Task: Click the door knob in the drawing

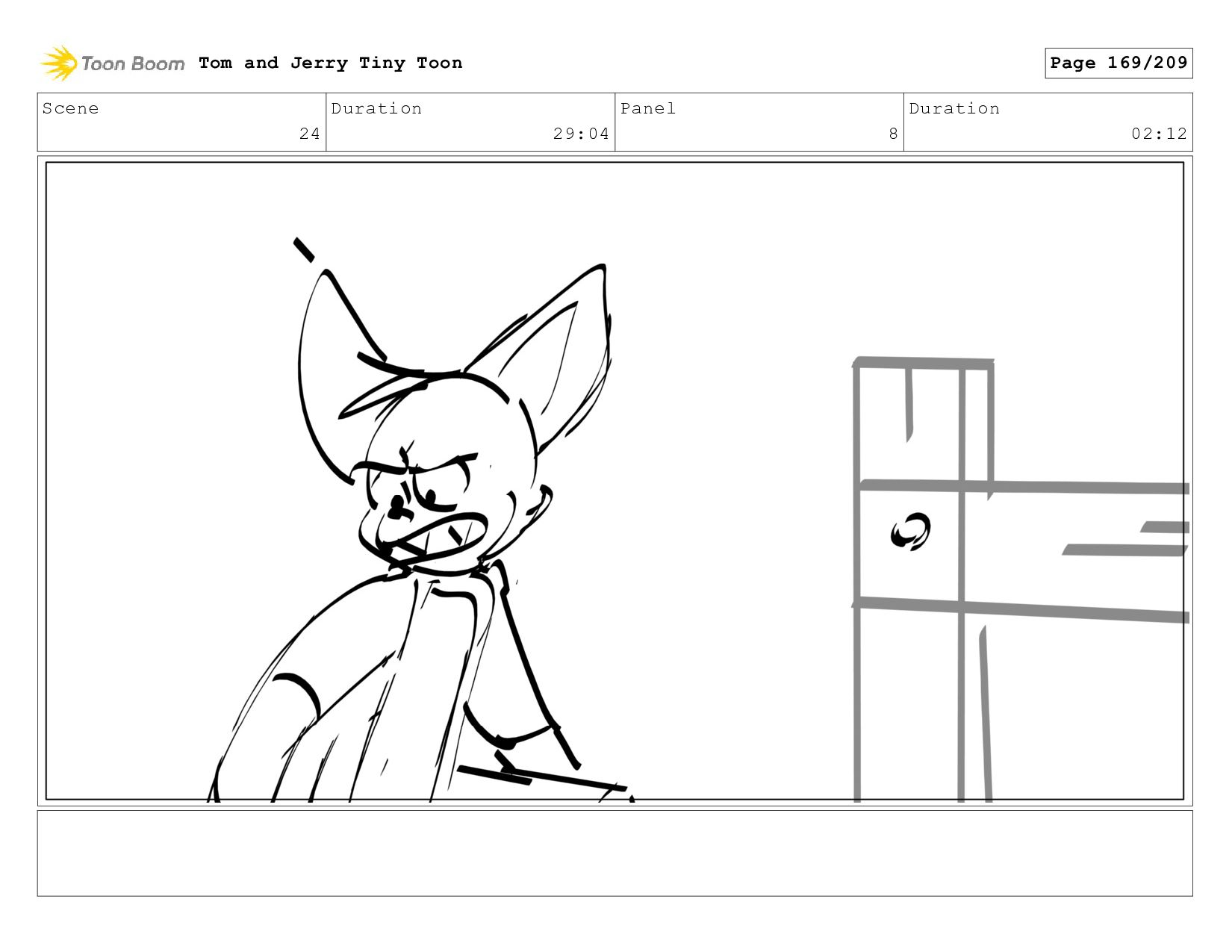Action: [911, 532]
